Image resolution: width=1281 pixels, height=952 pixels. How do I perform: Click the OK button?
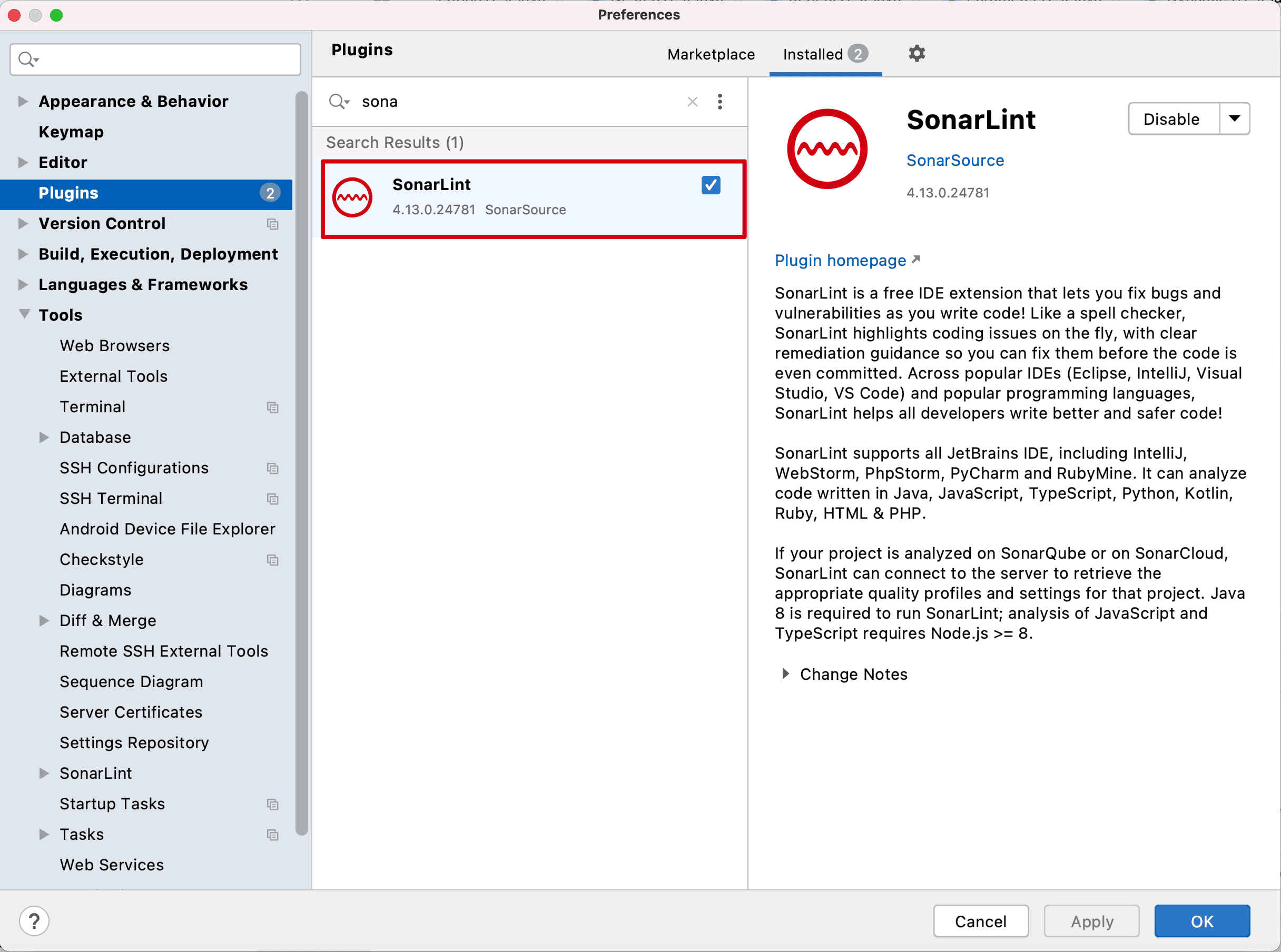(x=1201, y=921)
